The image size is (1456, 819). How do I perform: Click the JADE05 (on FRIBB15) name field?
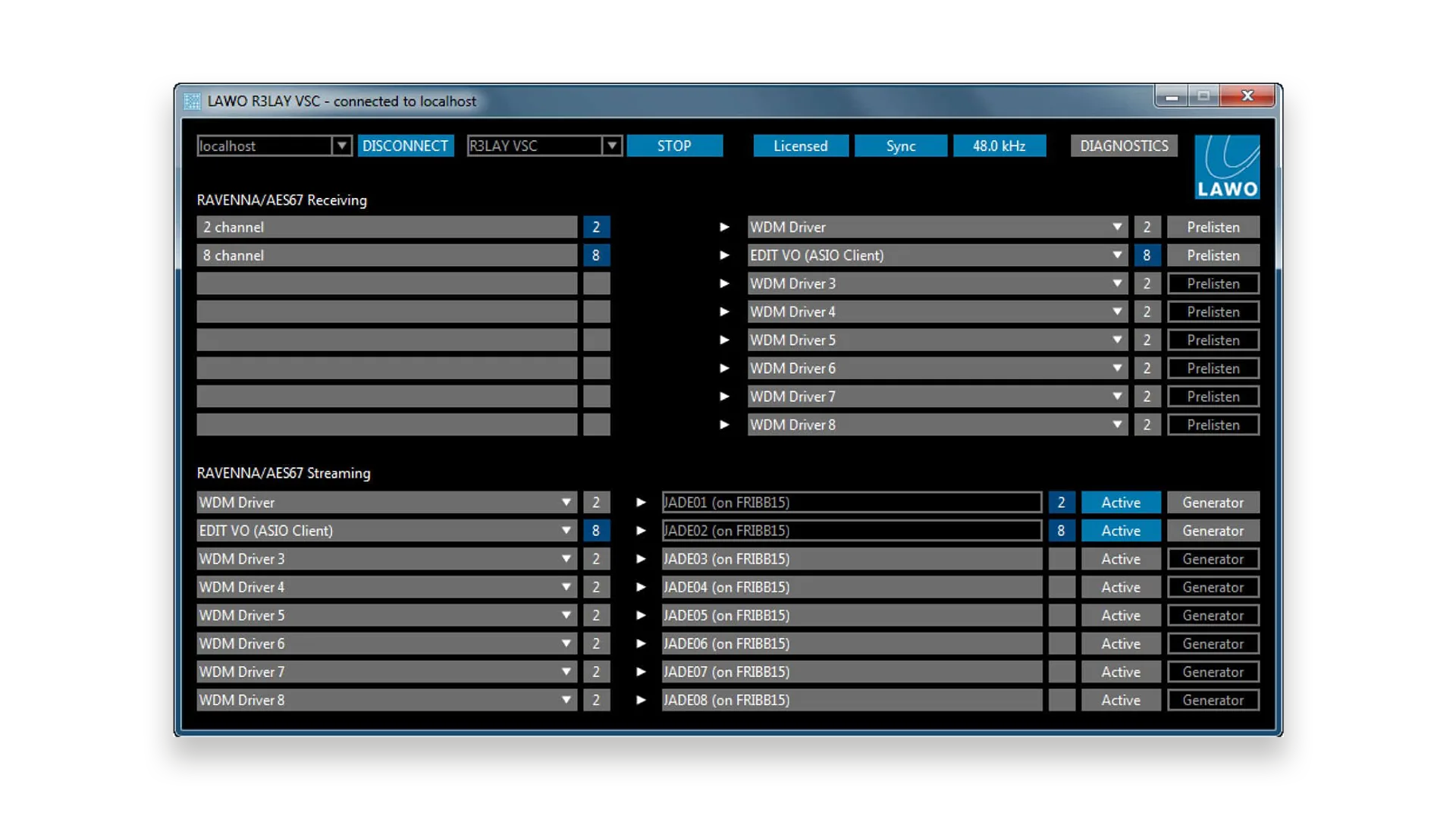852,615
